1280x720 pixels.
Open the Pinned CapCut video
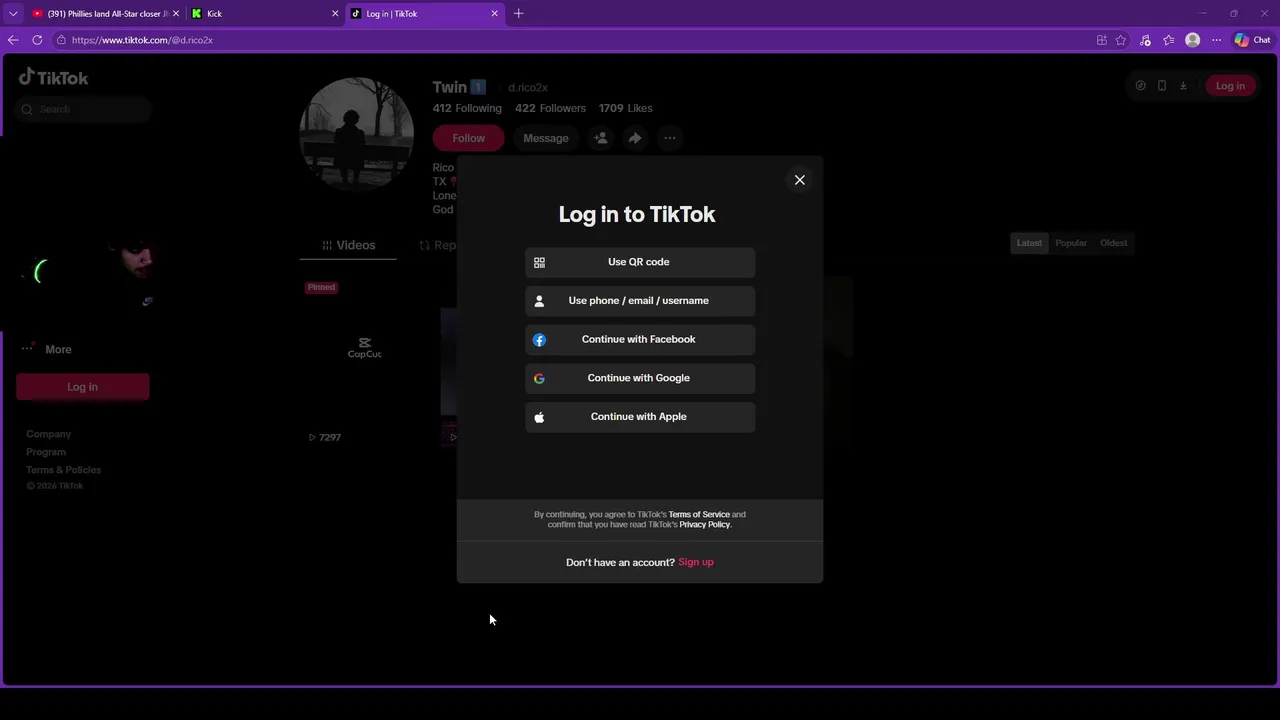[365, 362]
